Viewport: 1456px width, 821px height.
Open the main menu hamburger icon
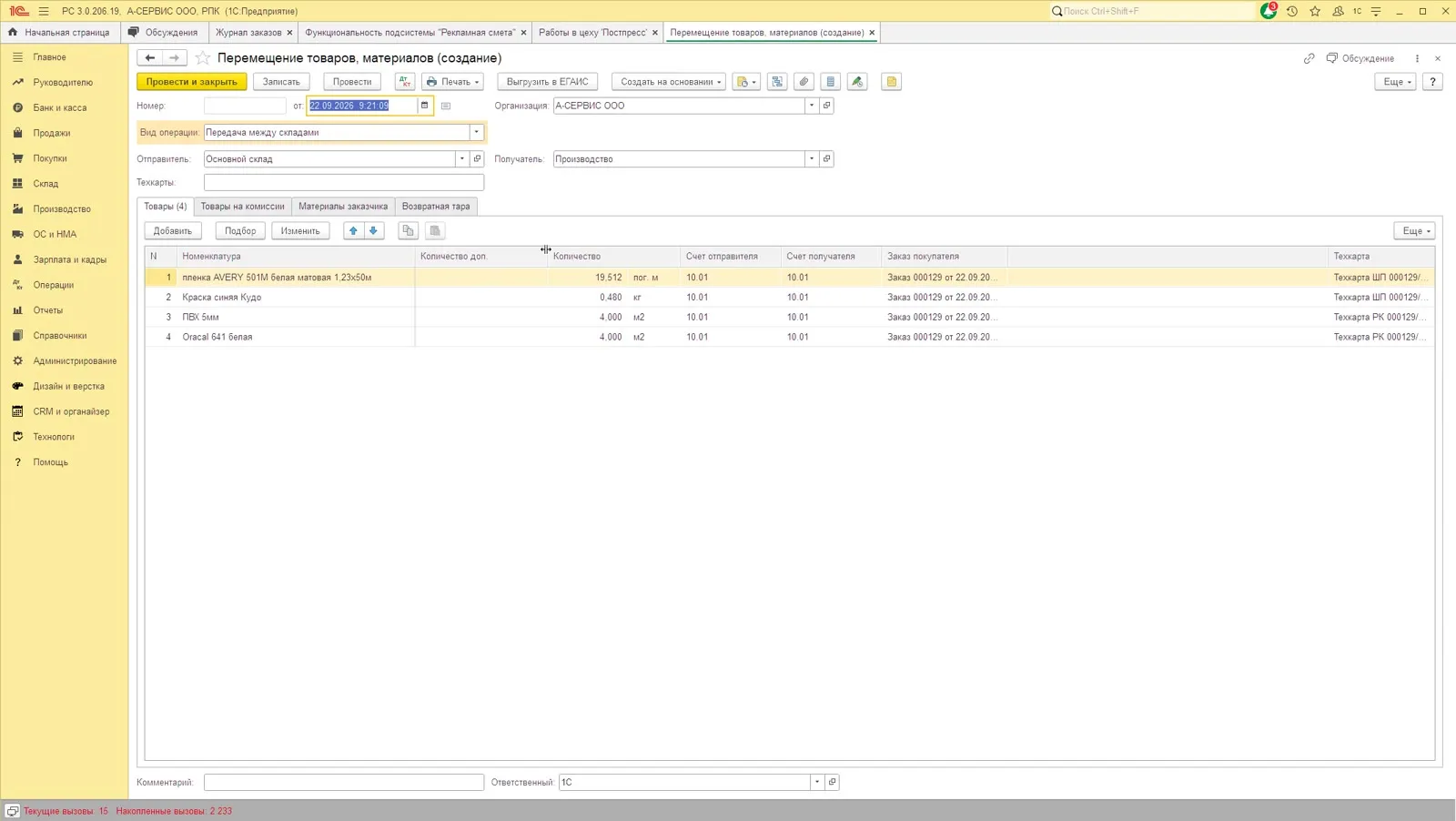[43, 11]
